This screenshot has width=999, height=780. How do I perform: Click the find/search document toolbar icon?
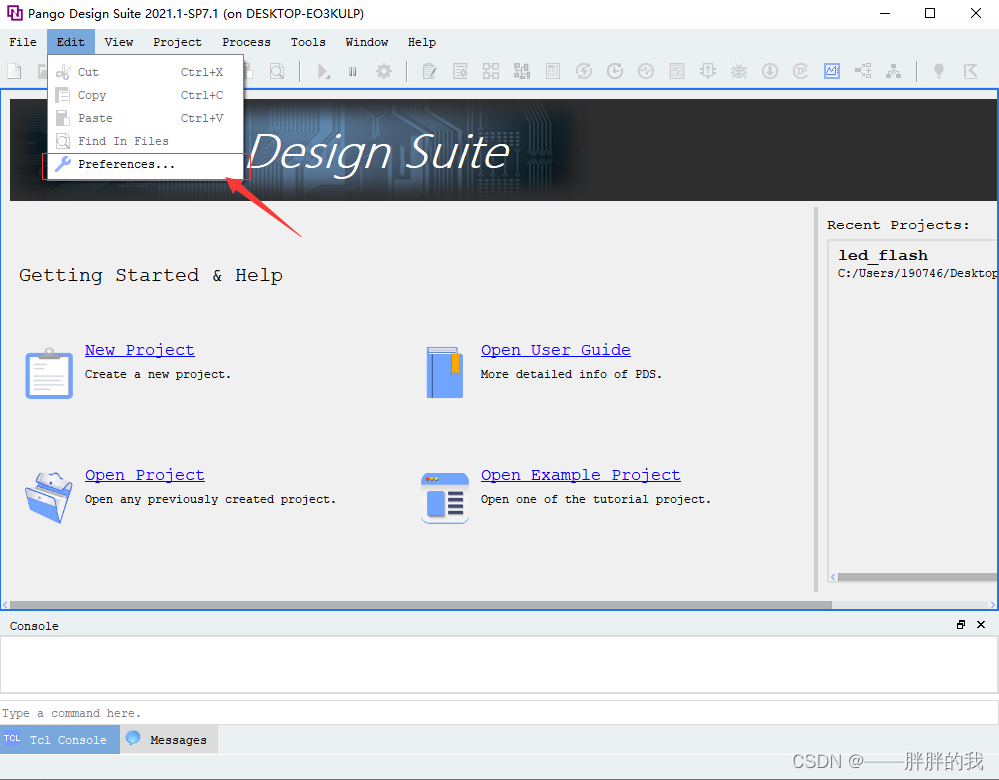click(277, 71)
